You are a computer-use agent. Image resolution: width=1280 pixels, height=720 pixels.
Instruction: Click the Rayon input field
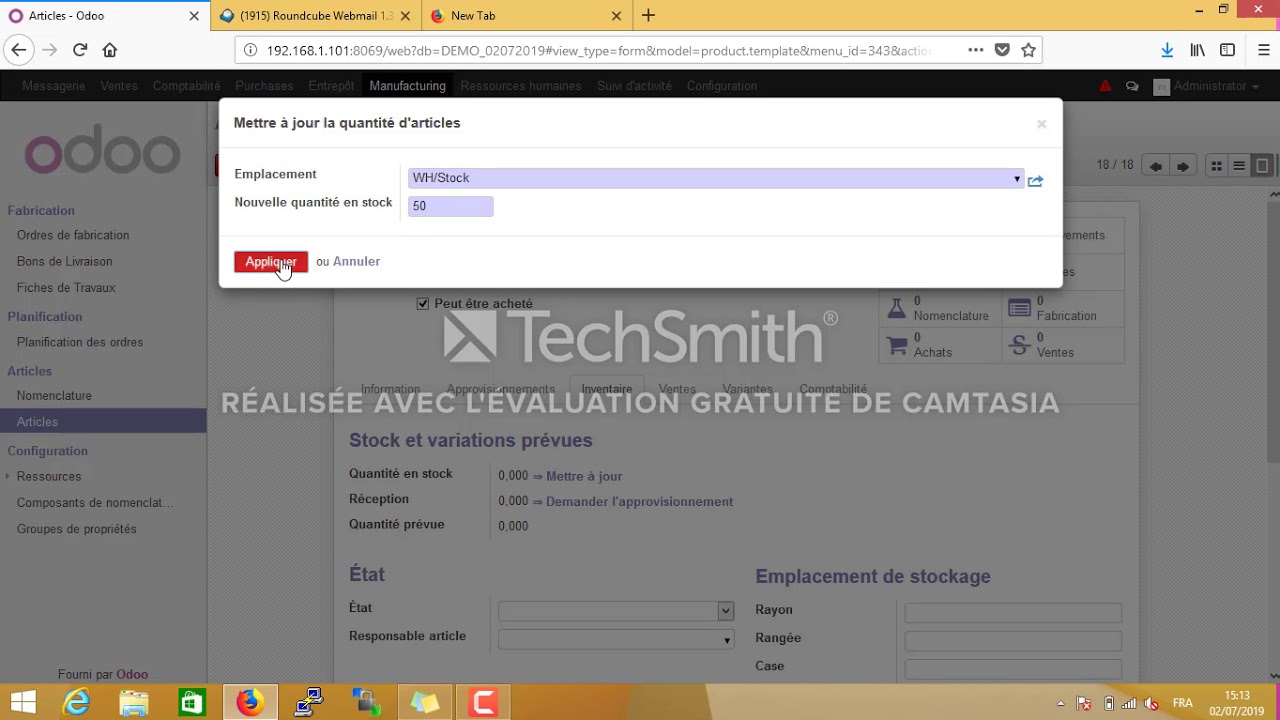point(1013,613)
